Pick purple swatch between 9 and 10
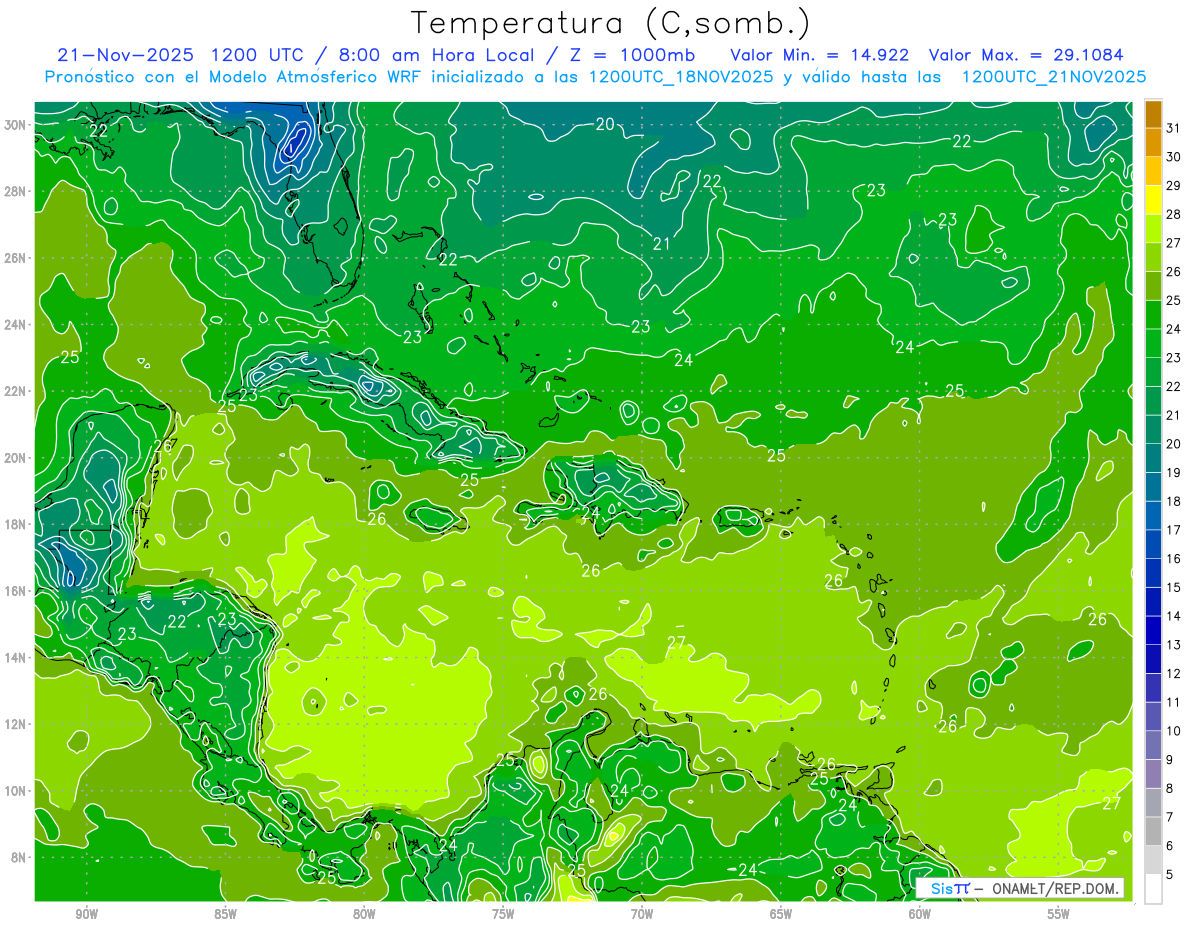 click(x=1153, y=745)
